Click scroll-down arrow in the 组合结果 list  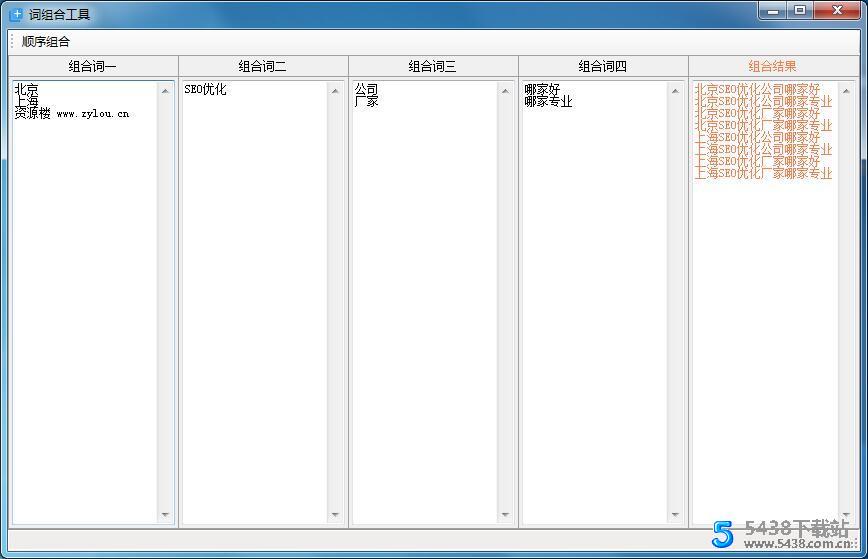(x=845, y=515)
